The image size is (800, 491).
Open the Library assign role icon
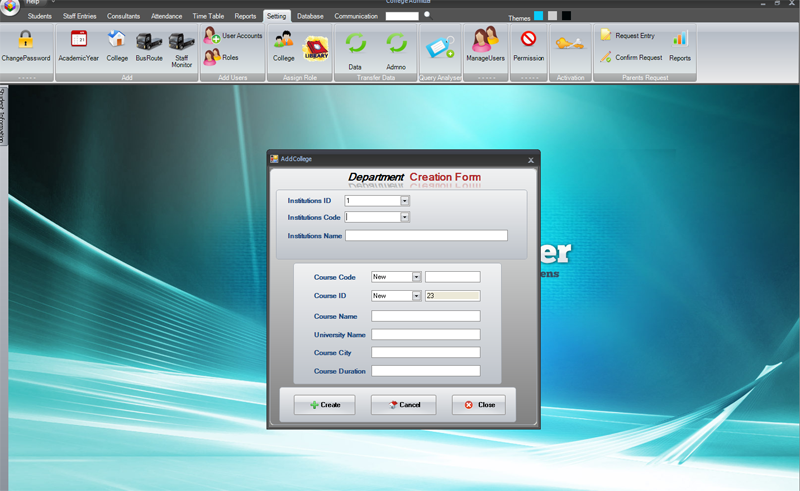316,48
